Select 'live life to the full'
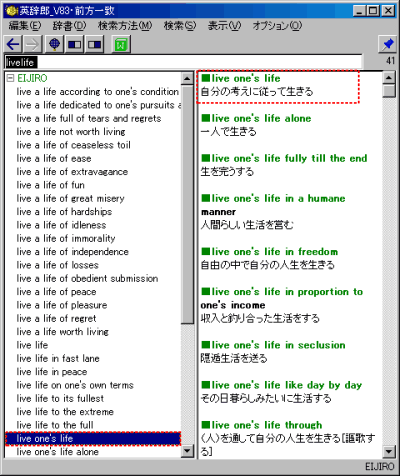The width and height of the screenshot is (400, 476). 55,425
